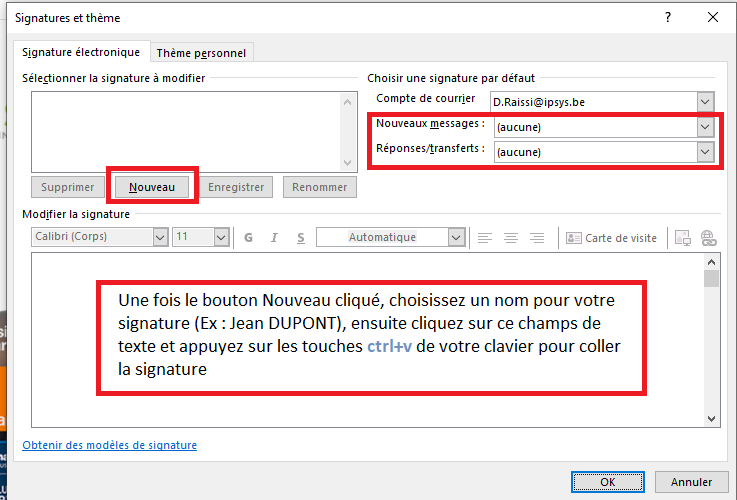737x500 pixels.
Task: Insert a hyperlink icon
Action: (709, 238)
